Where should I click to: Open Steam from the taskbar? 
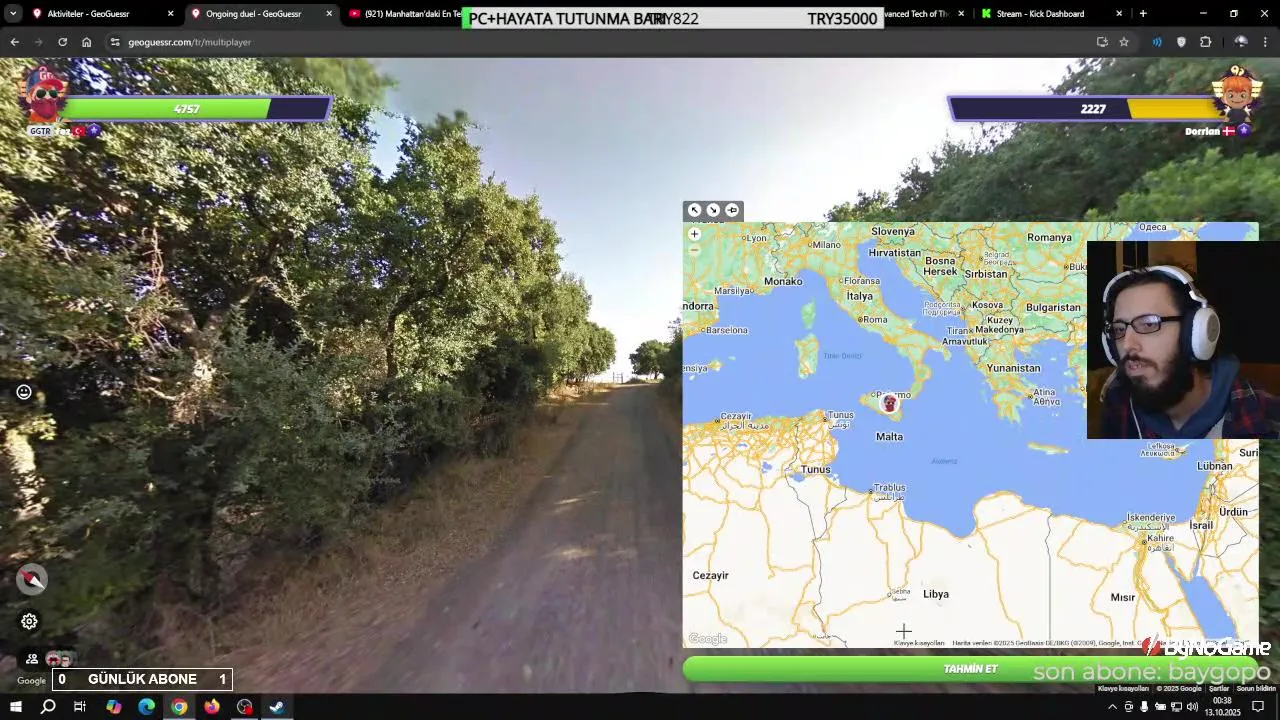click(x=277, y=707)
